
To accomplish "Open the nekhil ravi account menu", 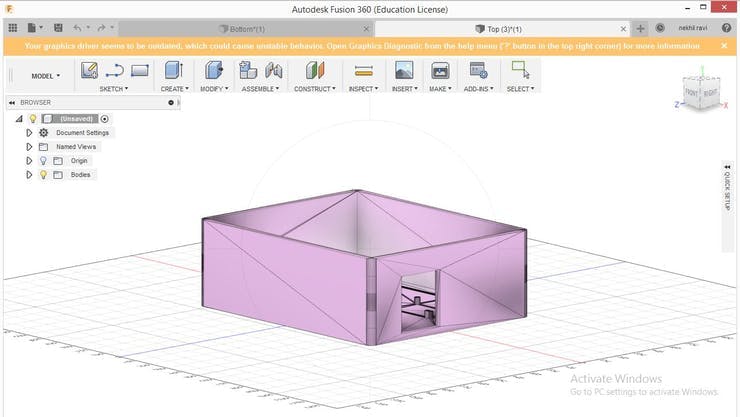I will tap(692, 28).
